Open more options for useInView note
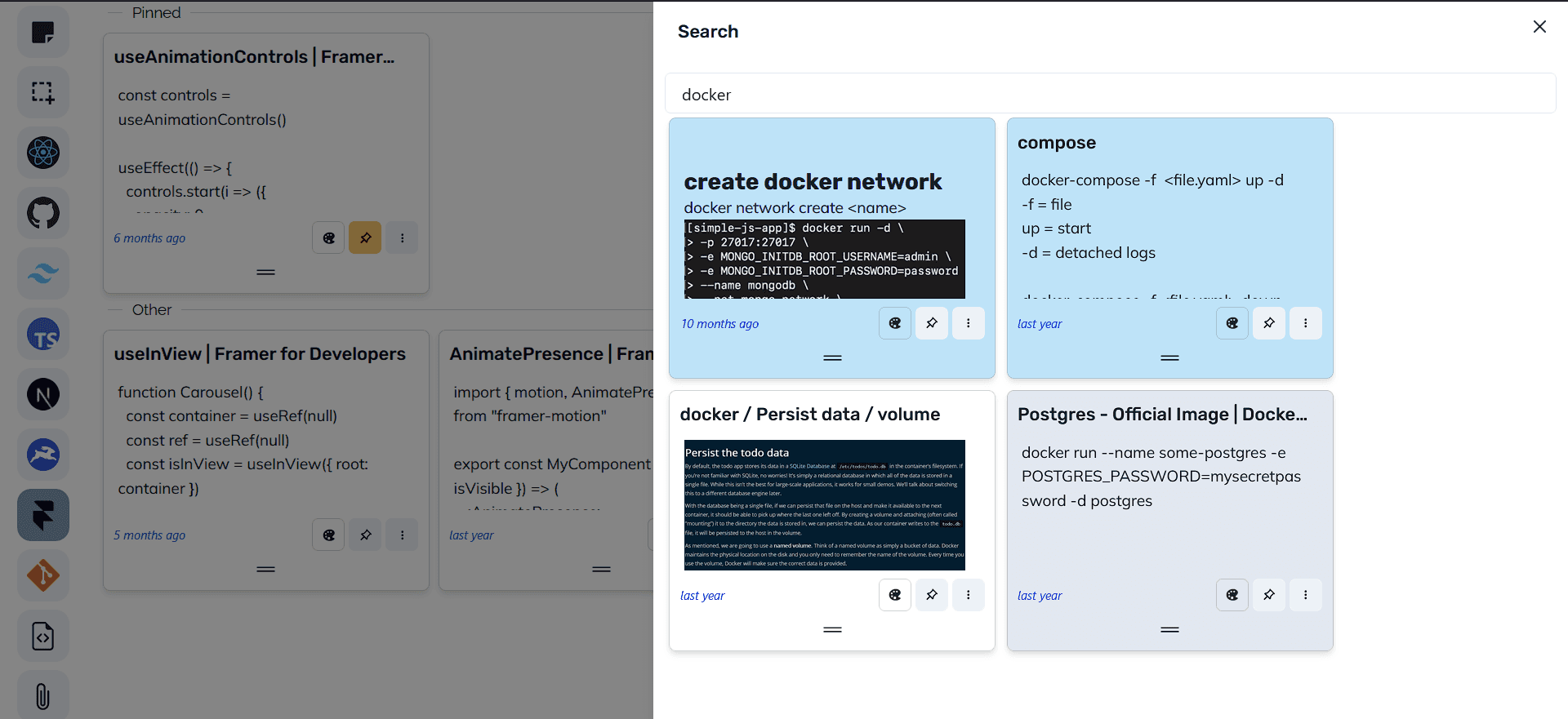This screenshot has width=1568, height=719. [x=402, y=535]
